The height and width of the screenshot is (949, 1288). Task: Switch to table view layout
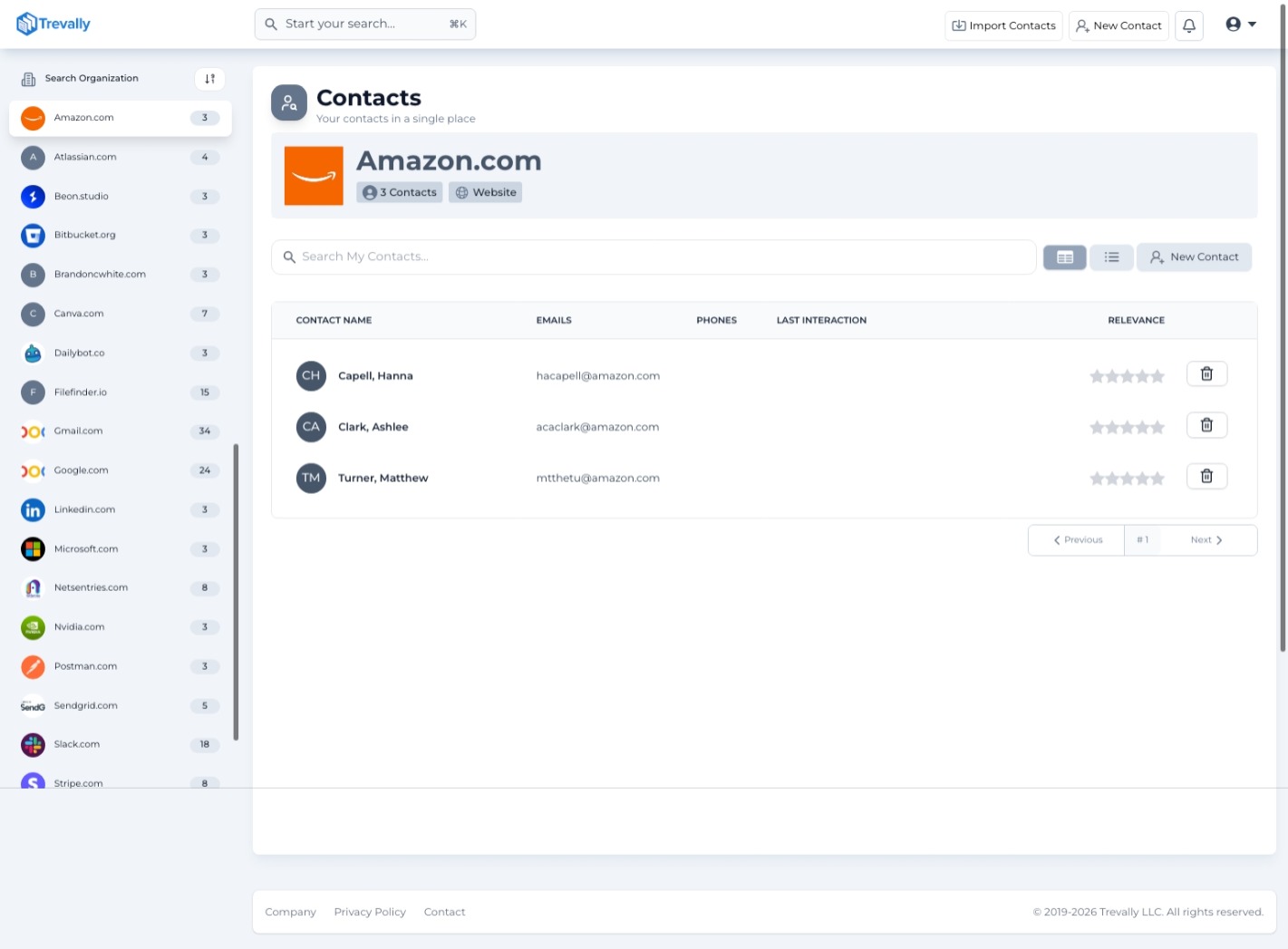(x=1065, y=257)
